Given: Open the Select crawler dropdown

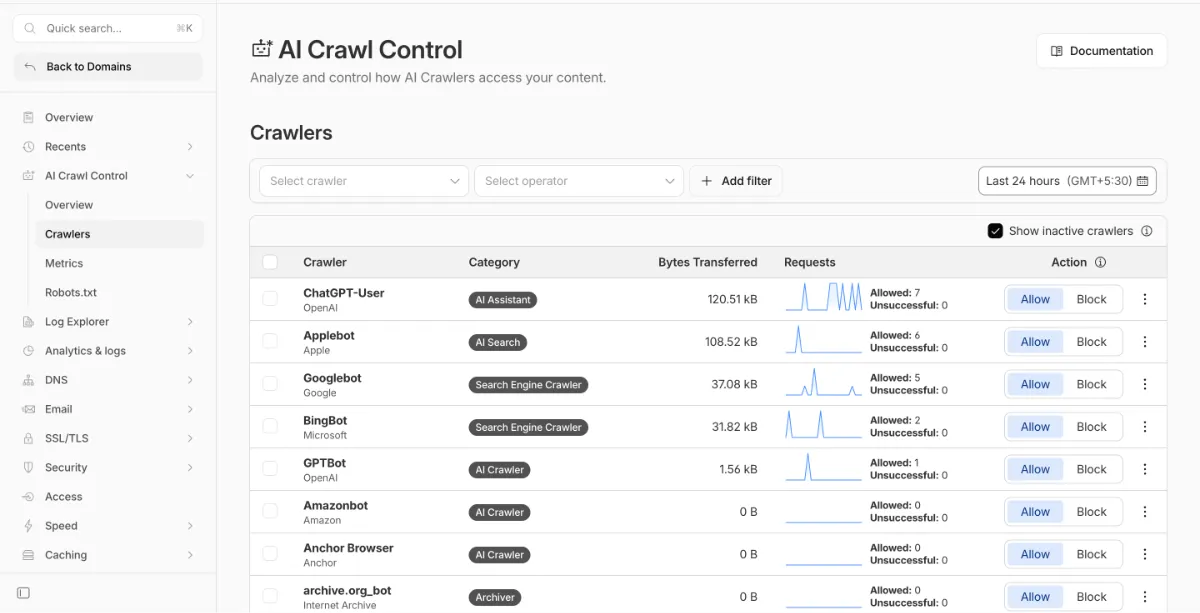Looking at the screenshot, I should (363, 181).
